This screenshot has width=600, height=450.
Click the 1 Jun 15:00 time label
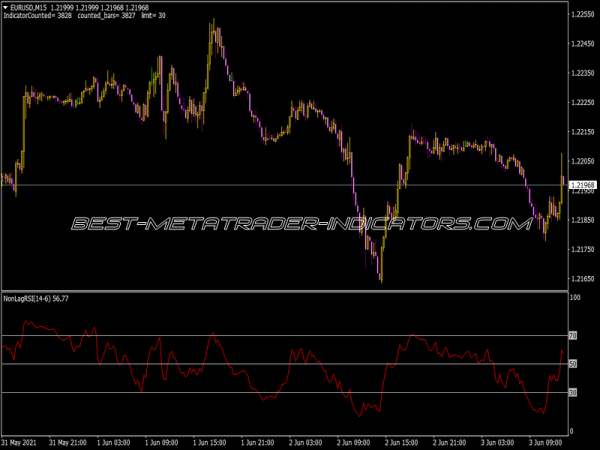click(209, 443)
